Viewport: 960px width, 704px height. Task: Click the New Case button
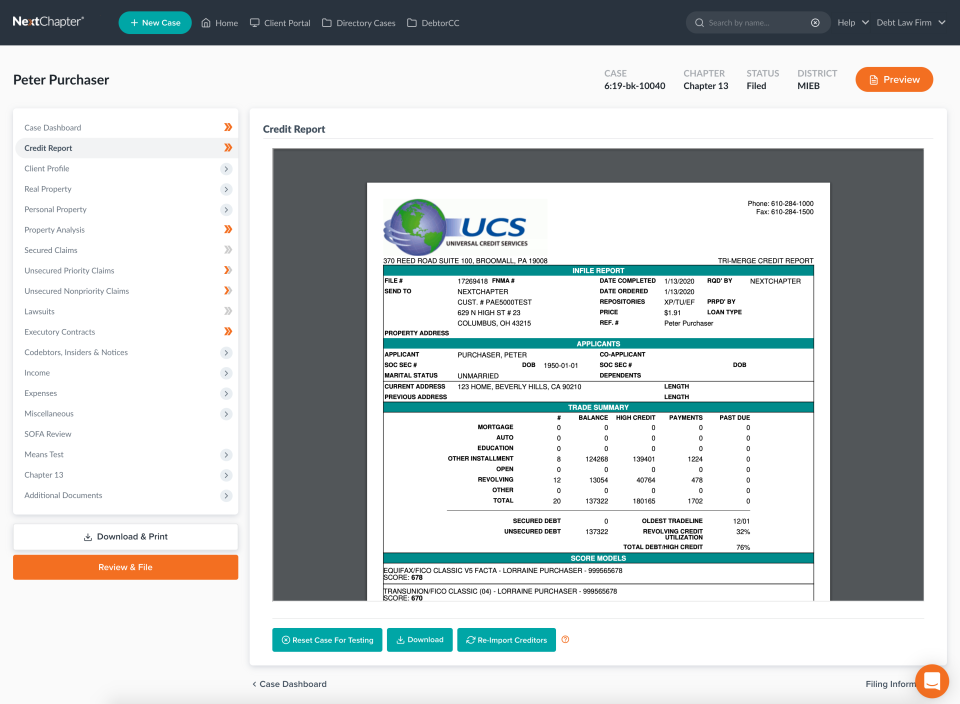click(x=154, y=21)
